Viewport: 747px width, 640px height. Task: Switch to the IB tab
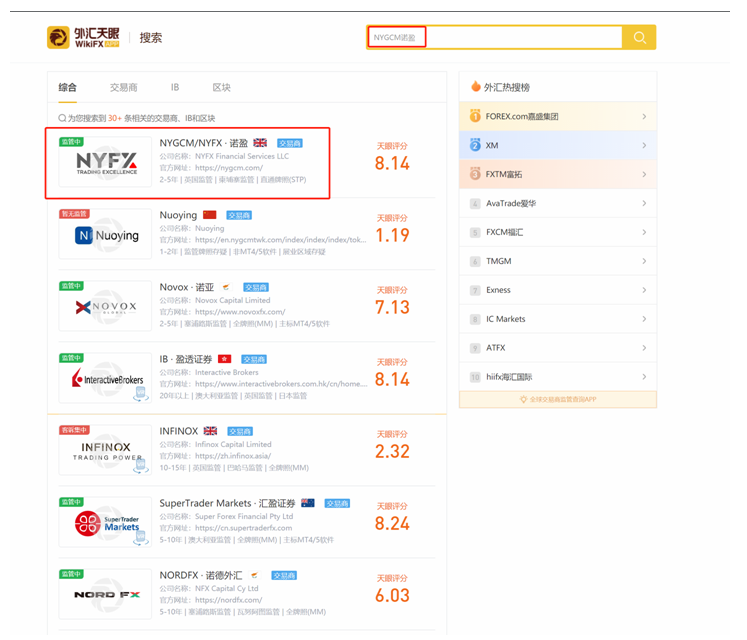pyautogui.click(x=175, y=87)
